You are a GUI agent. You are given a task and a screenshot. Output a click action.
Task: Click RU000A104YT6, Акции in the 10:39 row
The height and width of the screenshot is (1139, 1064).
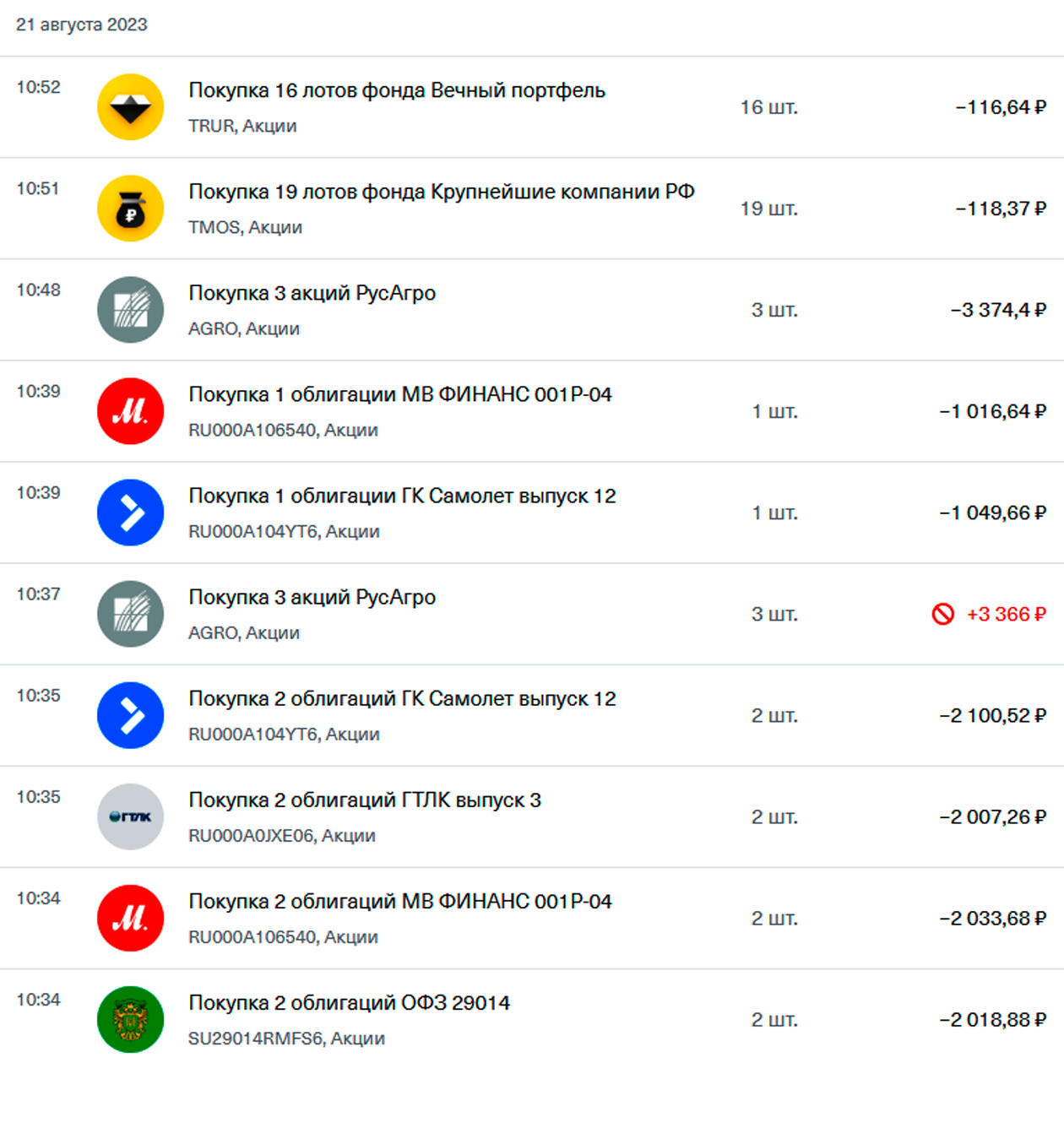click(x=284, y=531)
